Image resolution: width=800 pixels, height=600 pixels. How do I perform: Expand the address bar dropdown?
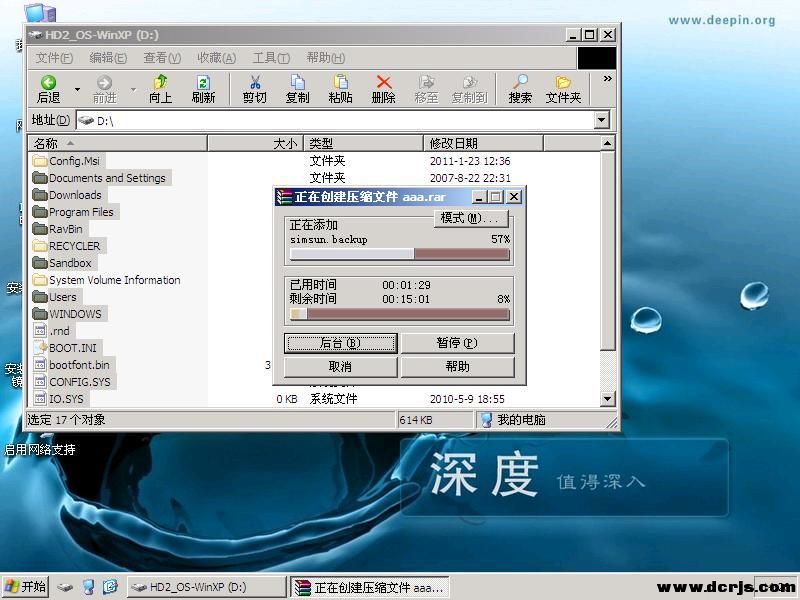601,121
